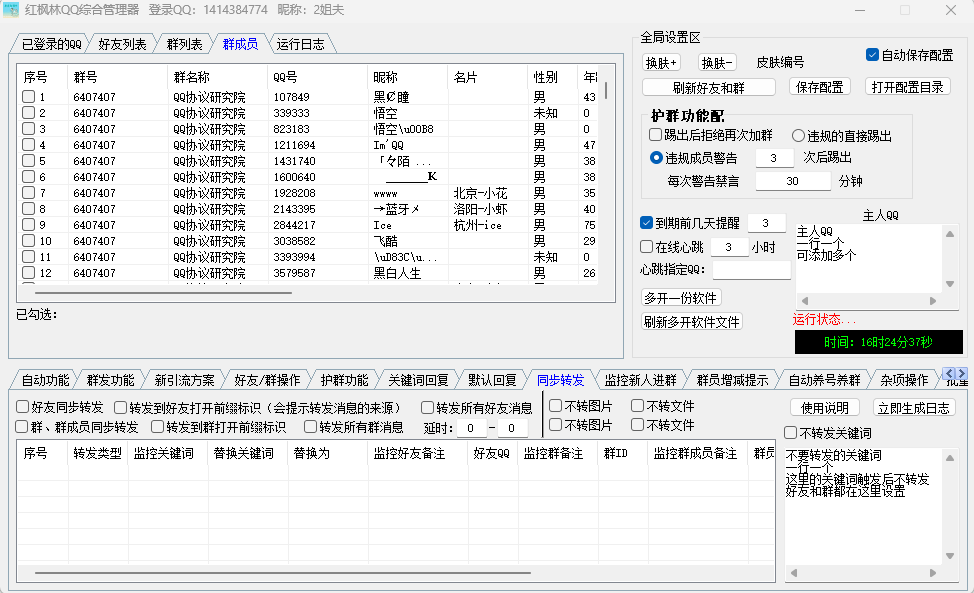The height and width of the screenshot is (593, 974).
Task: Click member list horizontal scrollbar
Action: click(x=160, y=293)
